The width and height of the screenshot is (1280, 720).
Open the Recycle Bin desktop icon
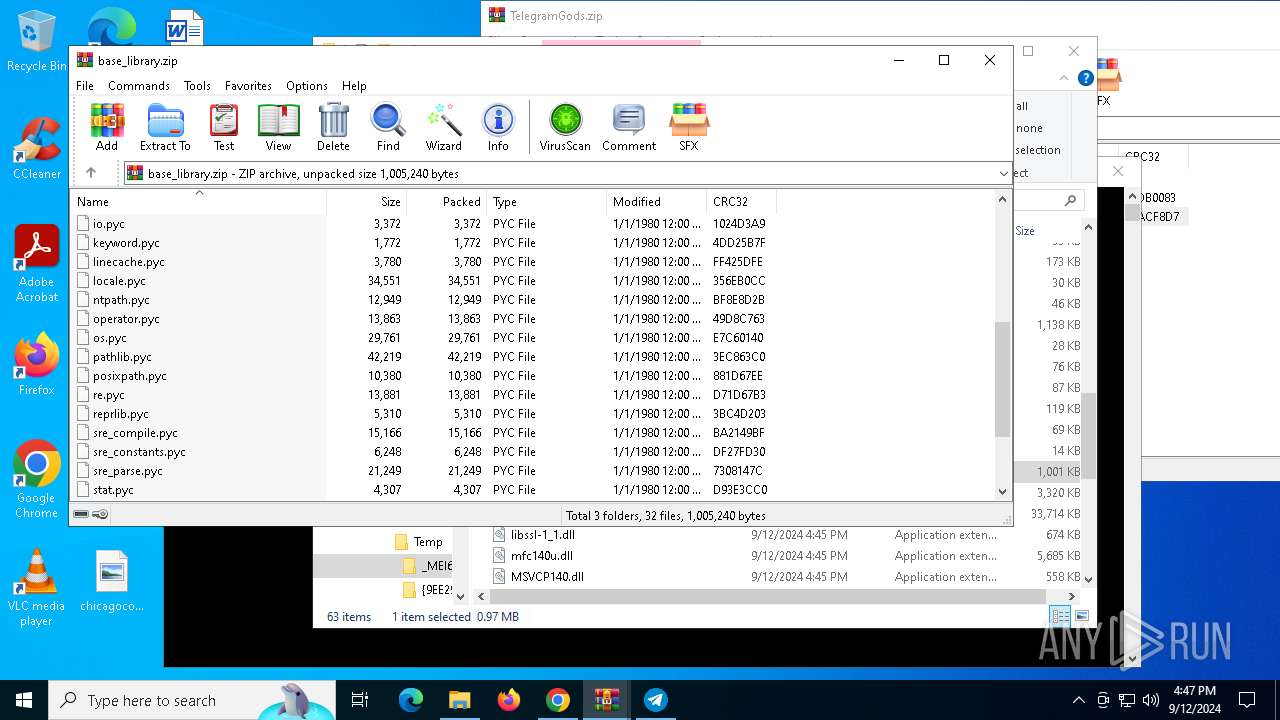tap(36, 42)
